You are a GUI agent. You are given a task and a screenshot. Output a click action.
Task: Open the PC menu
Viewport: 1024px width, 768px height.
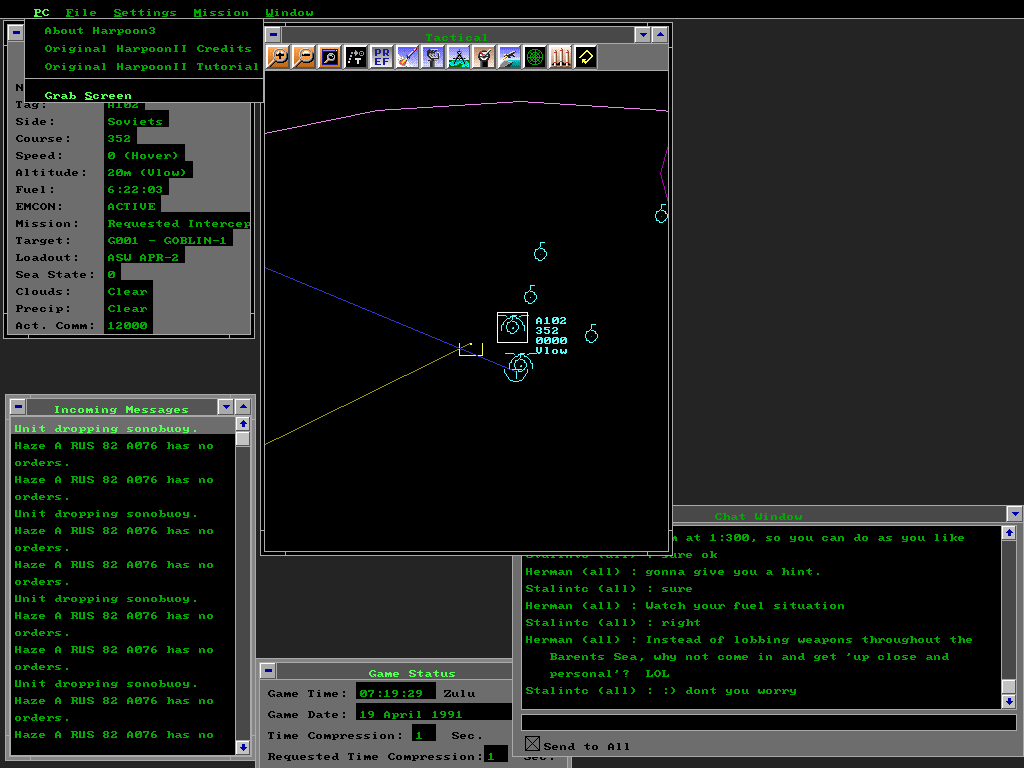coord(41,12)
